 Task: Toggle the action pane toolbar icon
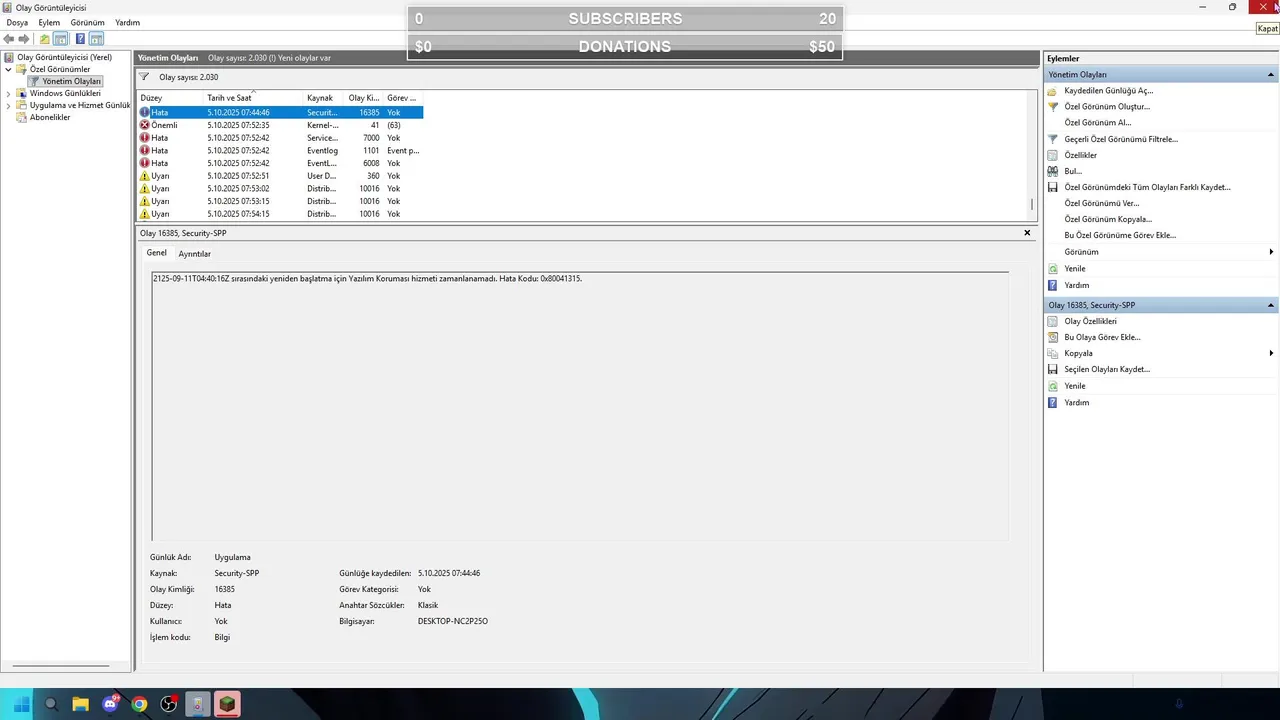pyautogui.click(x=96, y=39)
